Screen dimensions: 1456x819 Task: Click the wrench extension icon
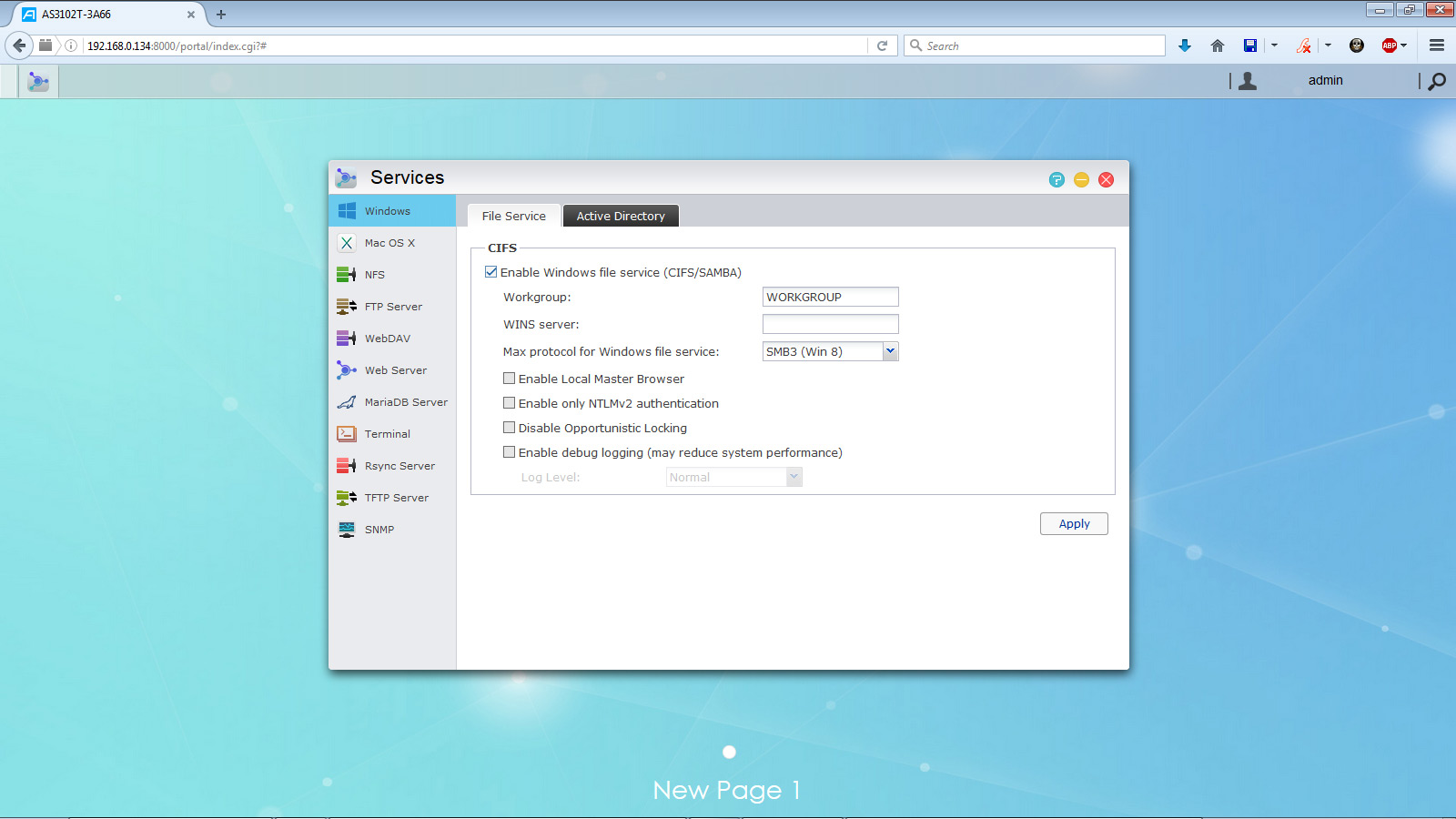click(x=1304, y=45)
